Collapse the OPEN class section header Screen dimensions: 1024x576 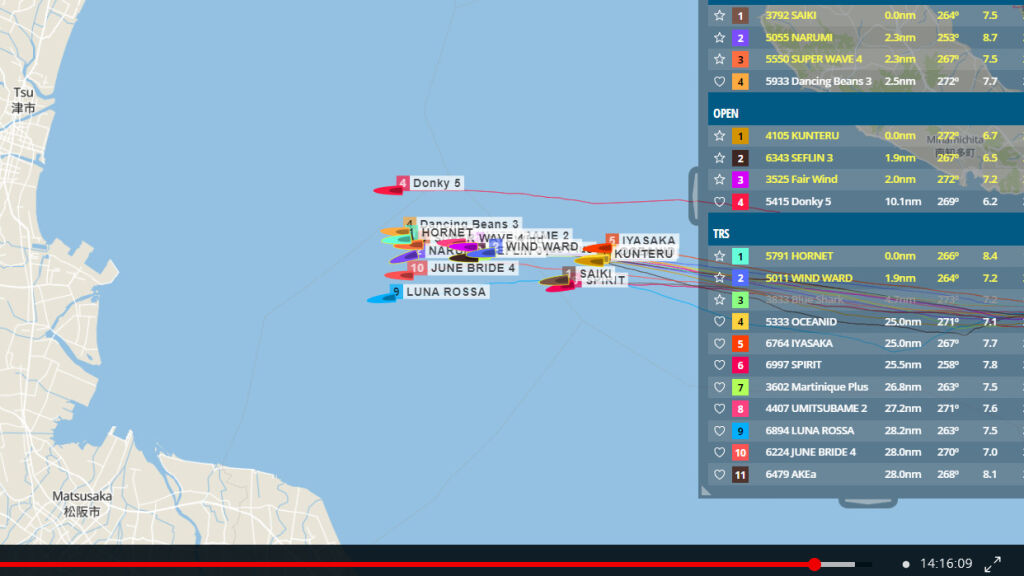pyautogui.click(x=726, y=114)
